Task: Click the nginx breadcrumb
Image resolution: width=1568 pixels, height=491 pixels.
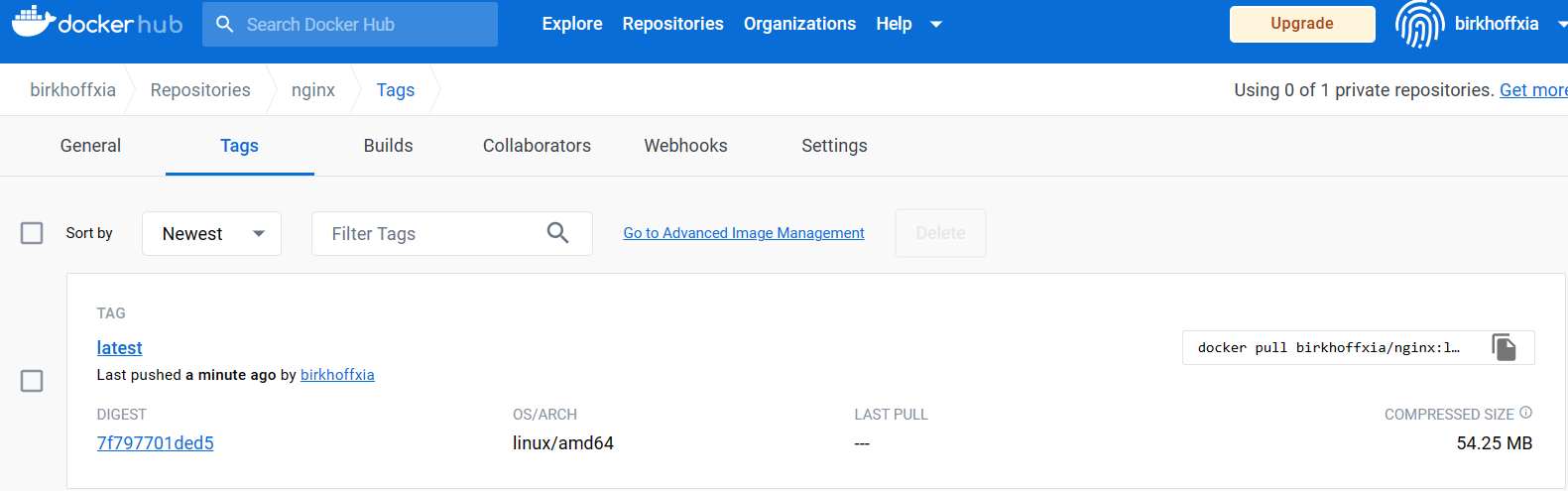Action: (x=313, y=90)
